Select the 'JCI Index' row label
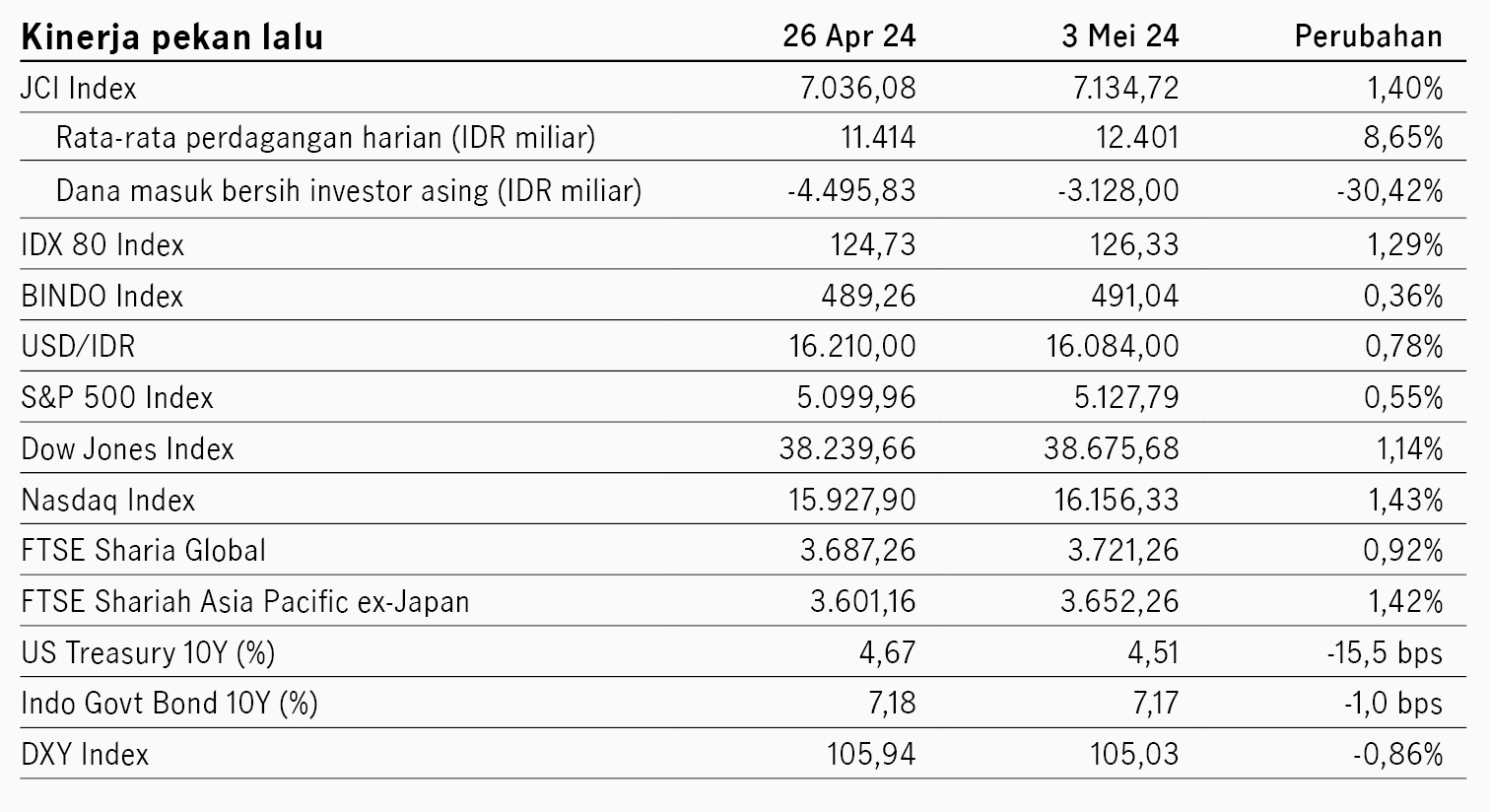 [x=79, y=89]
